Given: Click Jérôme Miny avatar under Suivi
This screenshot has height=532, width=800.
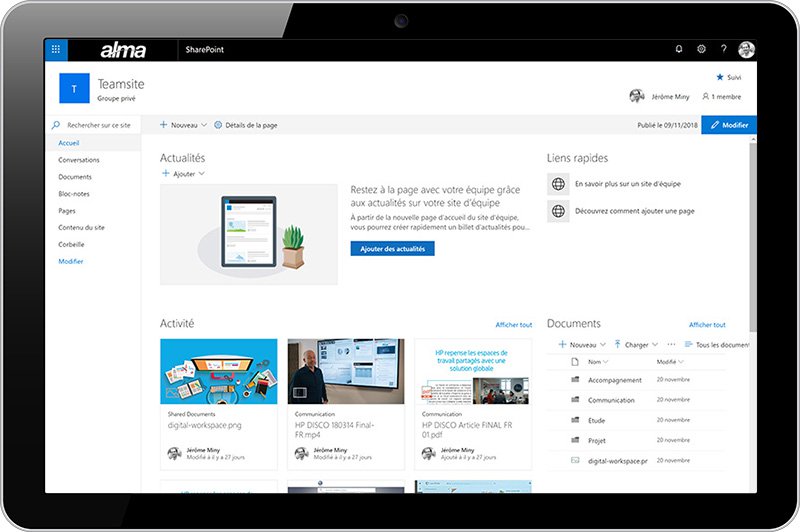Looking at the screenshot, I should point(637,96).
